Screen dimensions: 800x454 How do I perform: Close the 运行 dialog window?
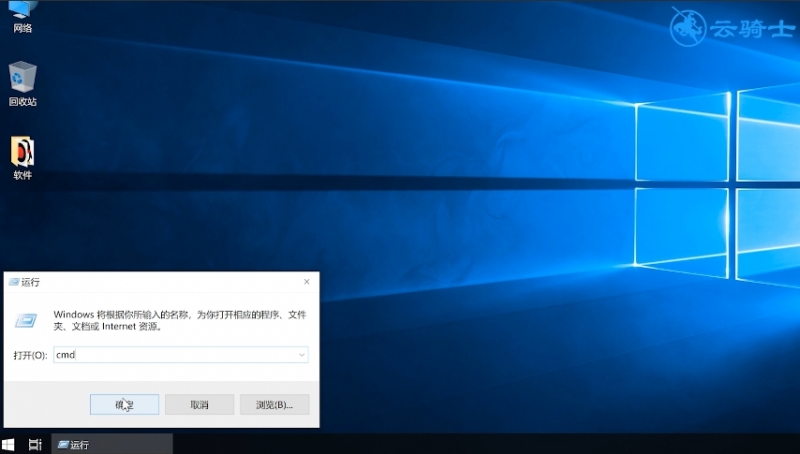point(307,282)
